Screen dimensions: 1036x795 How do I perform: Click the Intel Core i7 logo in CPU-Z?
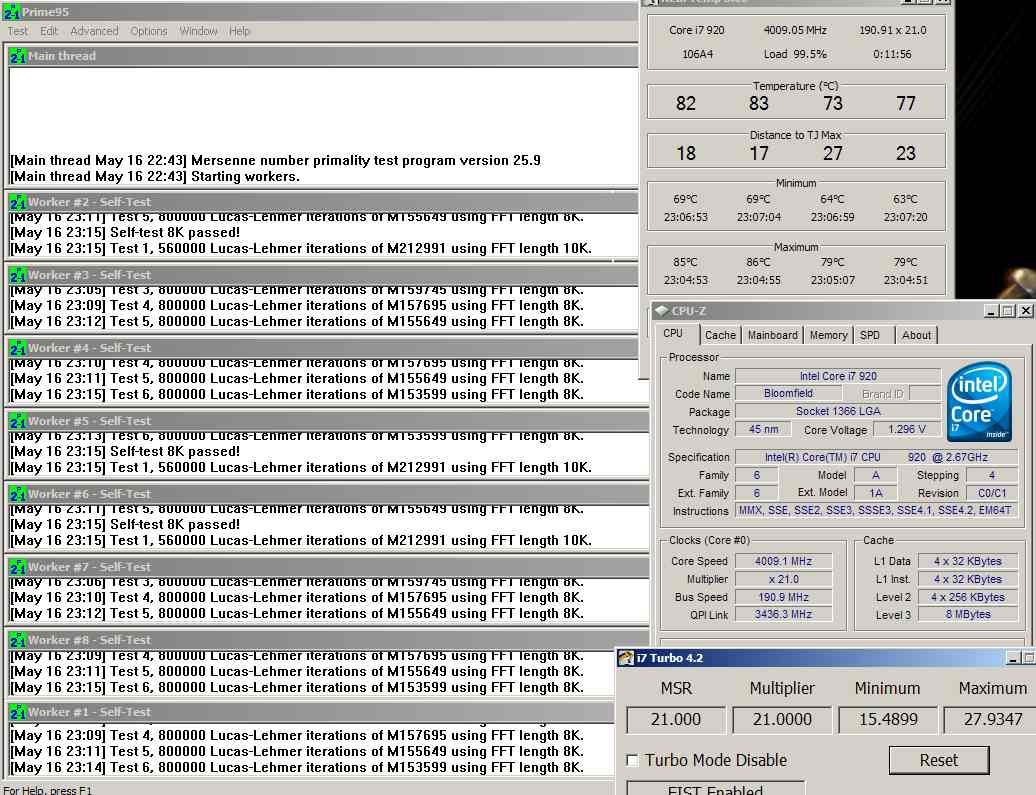[x=979, y=402]
